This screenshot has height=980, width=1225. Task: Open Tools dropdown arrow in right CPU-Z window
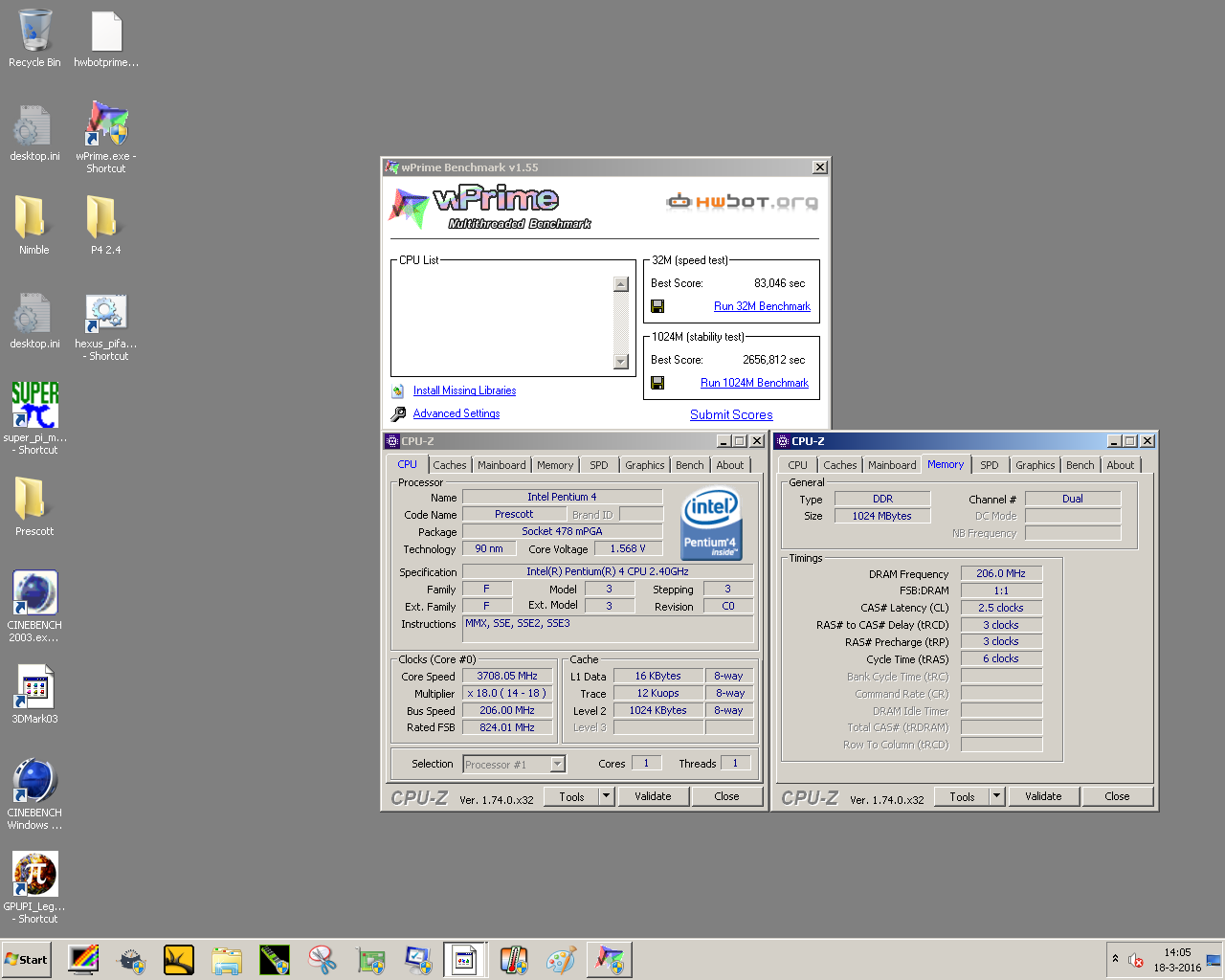[x=996, y=796]
